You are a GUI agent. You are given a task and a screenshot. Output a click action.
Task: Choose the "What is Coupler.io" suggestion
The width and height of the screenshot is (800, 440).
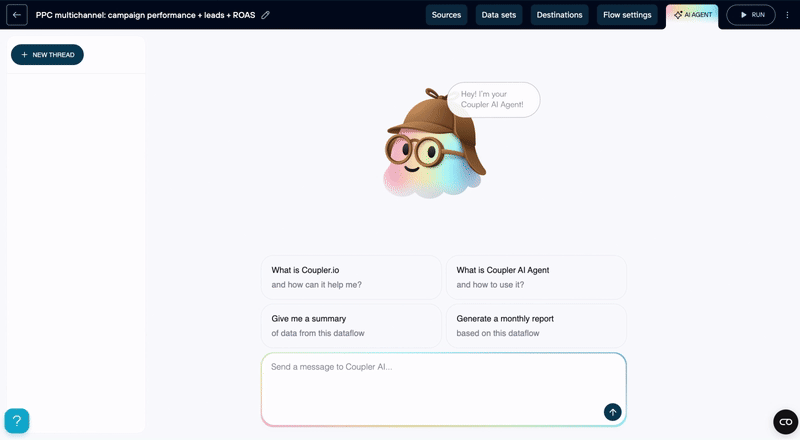coord(350,277)
